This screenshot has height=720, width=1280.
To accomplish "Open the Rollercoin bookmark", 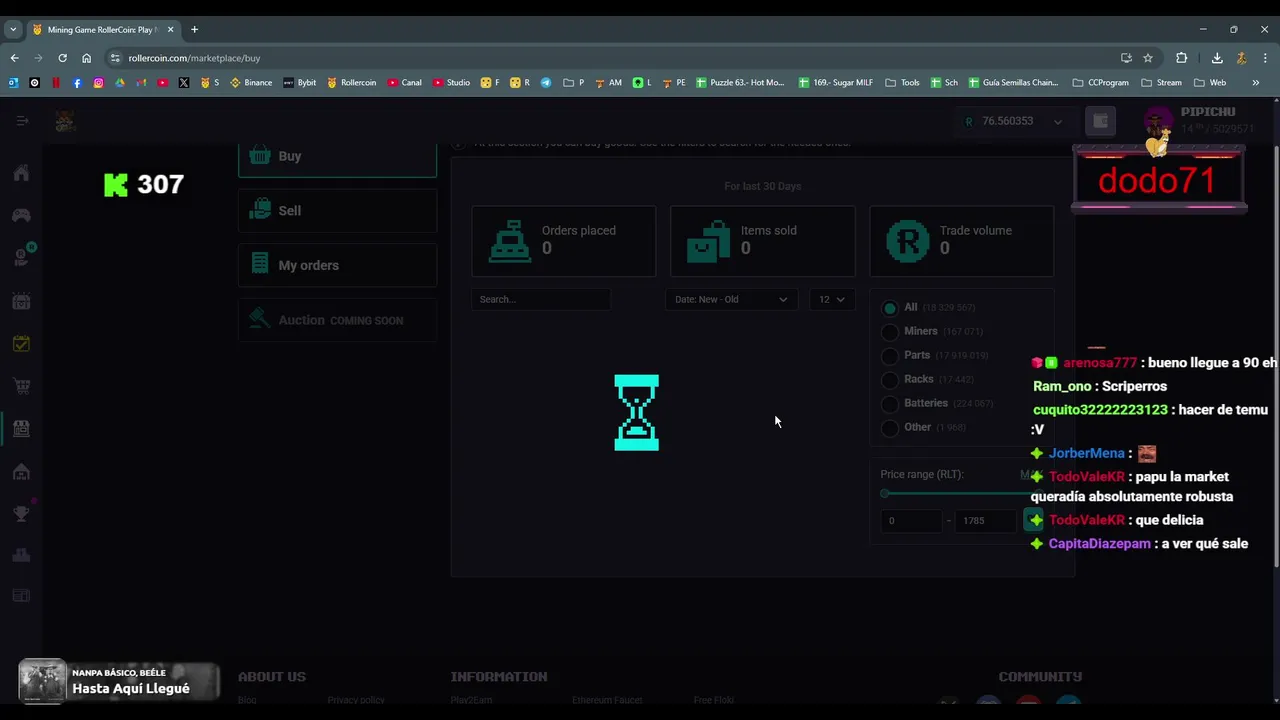I will click(351, 83).
